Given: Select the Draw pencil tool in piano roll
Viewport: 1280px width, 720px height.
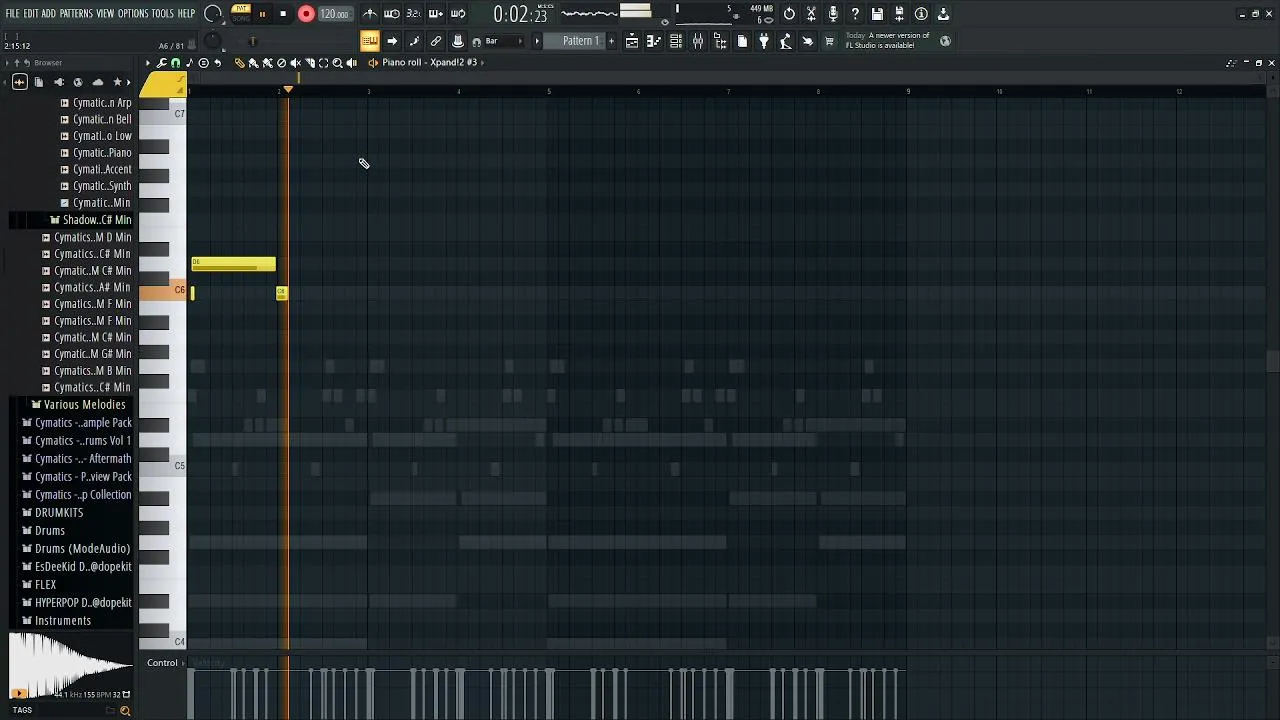Looking at the screenshot, I should click(x=239, y=62).
